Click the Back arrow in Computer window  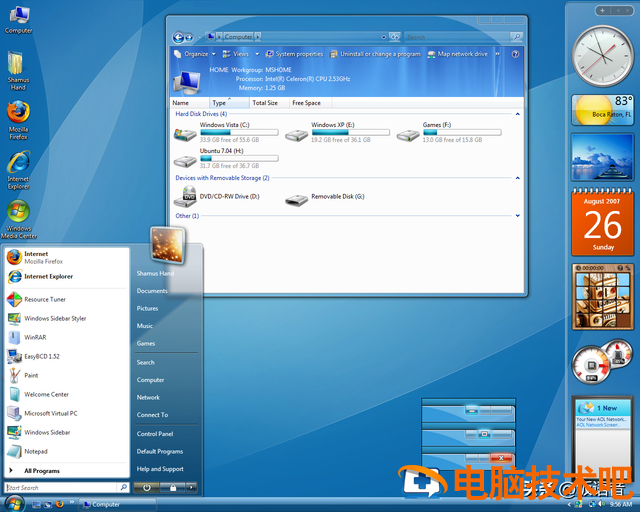click(x=178, y=38)
